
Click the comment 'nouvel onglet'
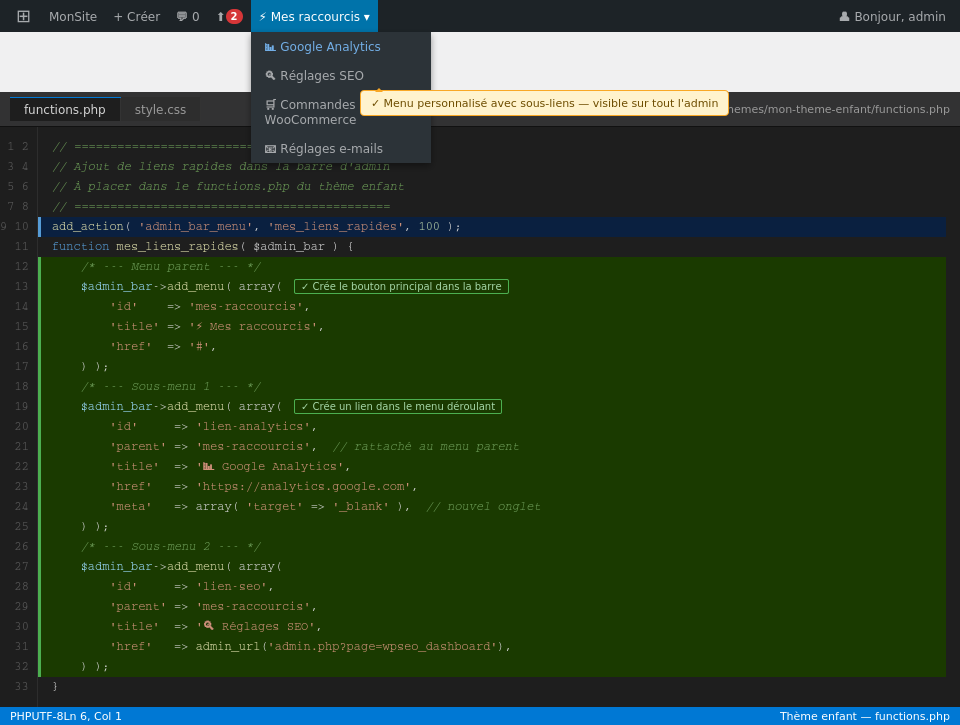pos(483,506)
